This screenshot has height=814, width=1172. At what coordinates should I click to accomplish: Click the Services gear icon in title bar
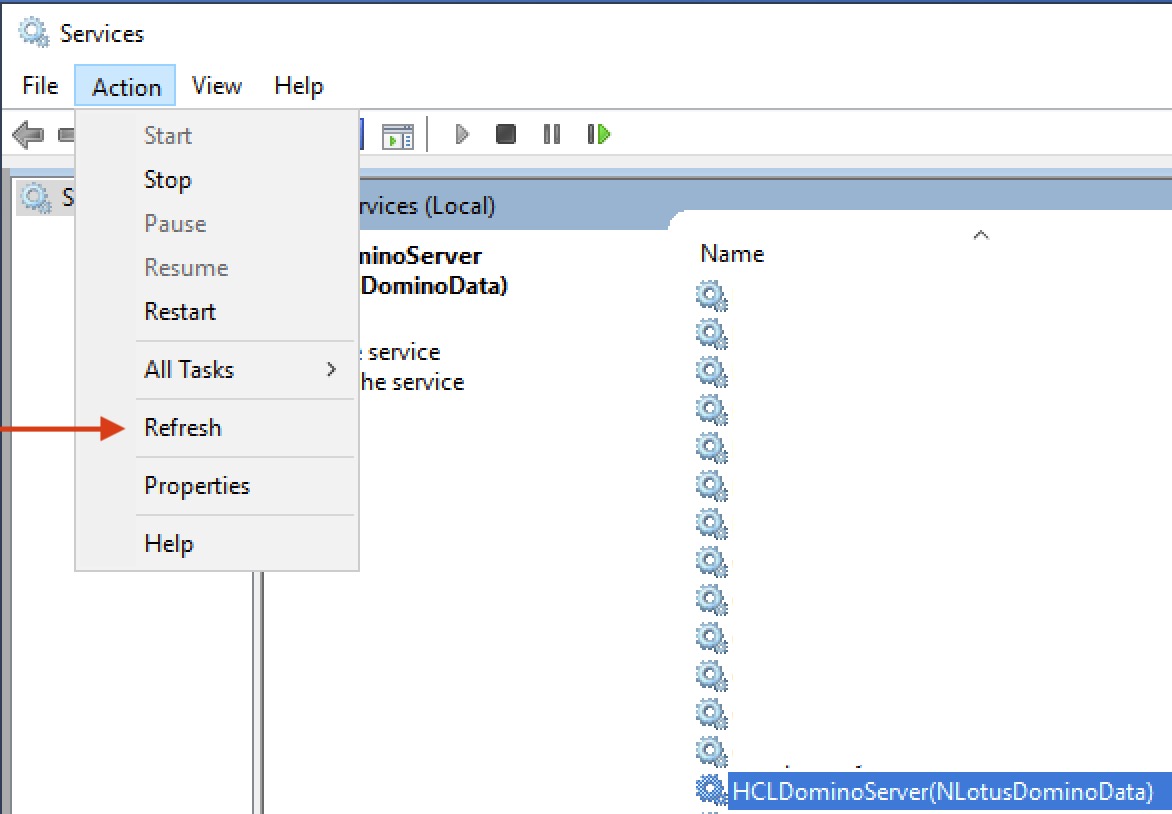(x=34, y=33)
